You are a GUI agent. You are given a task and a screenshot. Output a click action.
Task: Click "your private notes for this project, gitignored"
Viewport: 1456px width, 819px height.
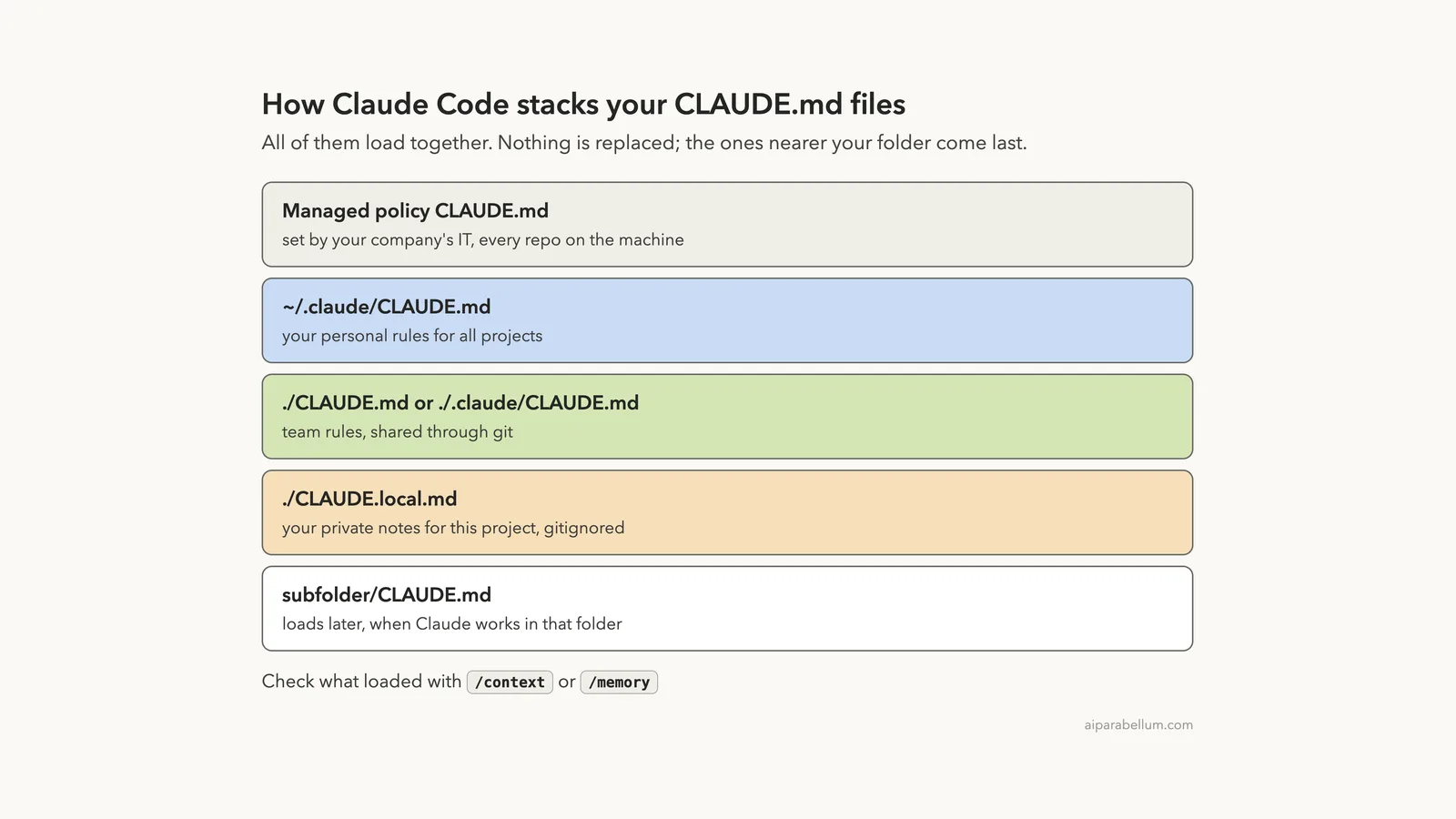coord(453,528)
